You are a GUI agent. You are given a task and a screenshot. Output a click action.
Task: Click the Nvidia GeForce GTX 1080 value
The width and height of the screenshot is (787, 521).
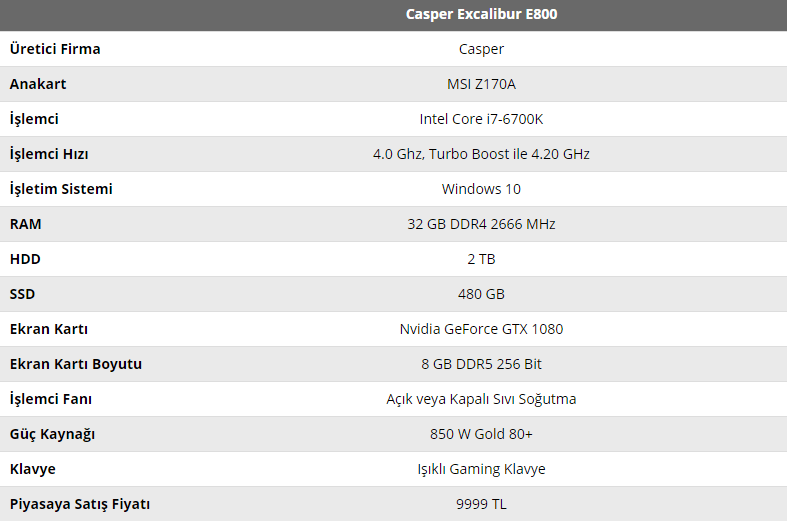[481, 329]
